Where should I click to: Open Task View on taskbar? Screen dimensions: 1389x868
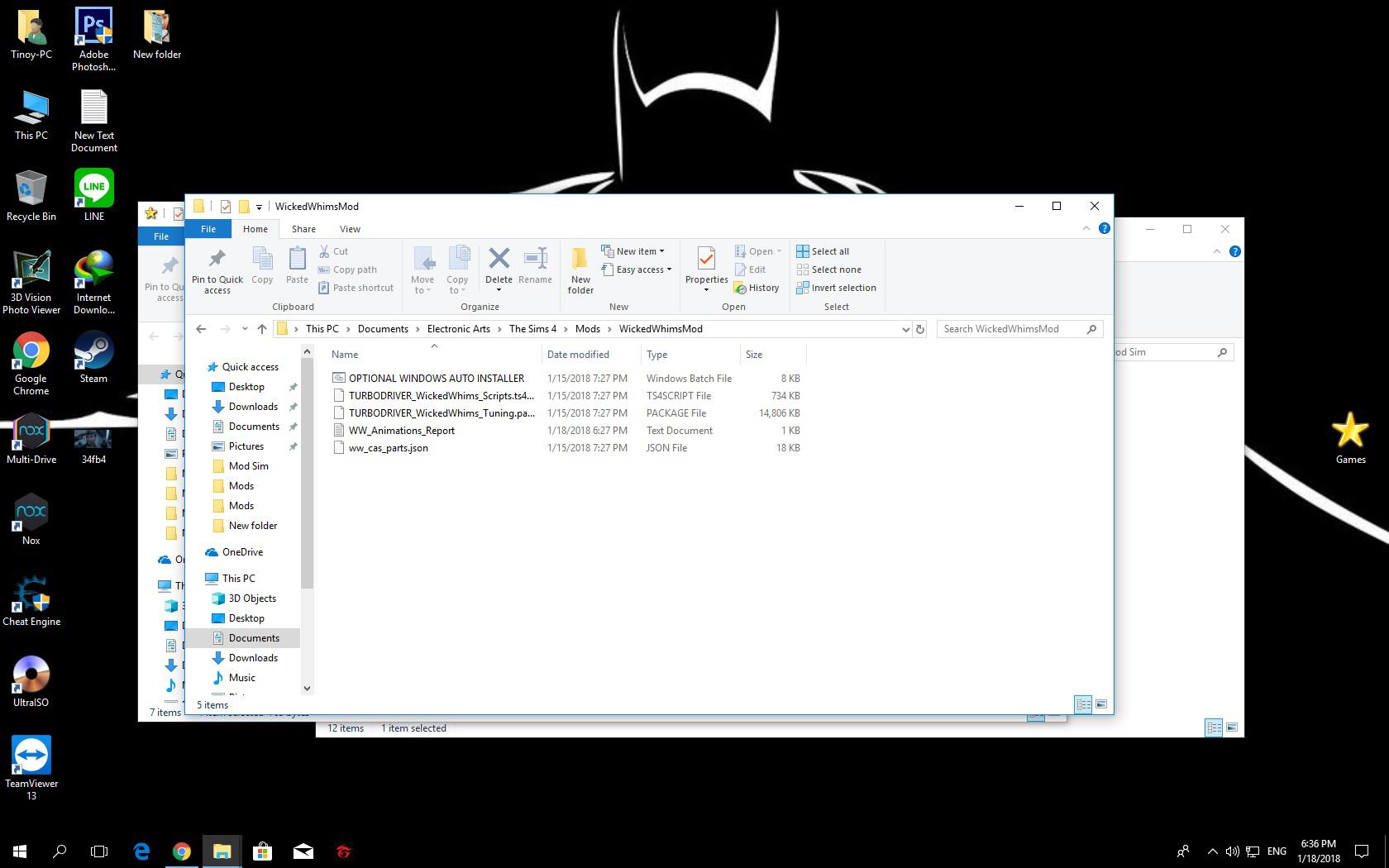[99, 851]
